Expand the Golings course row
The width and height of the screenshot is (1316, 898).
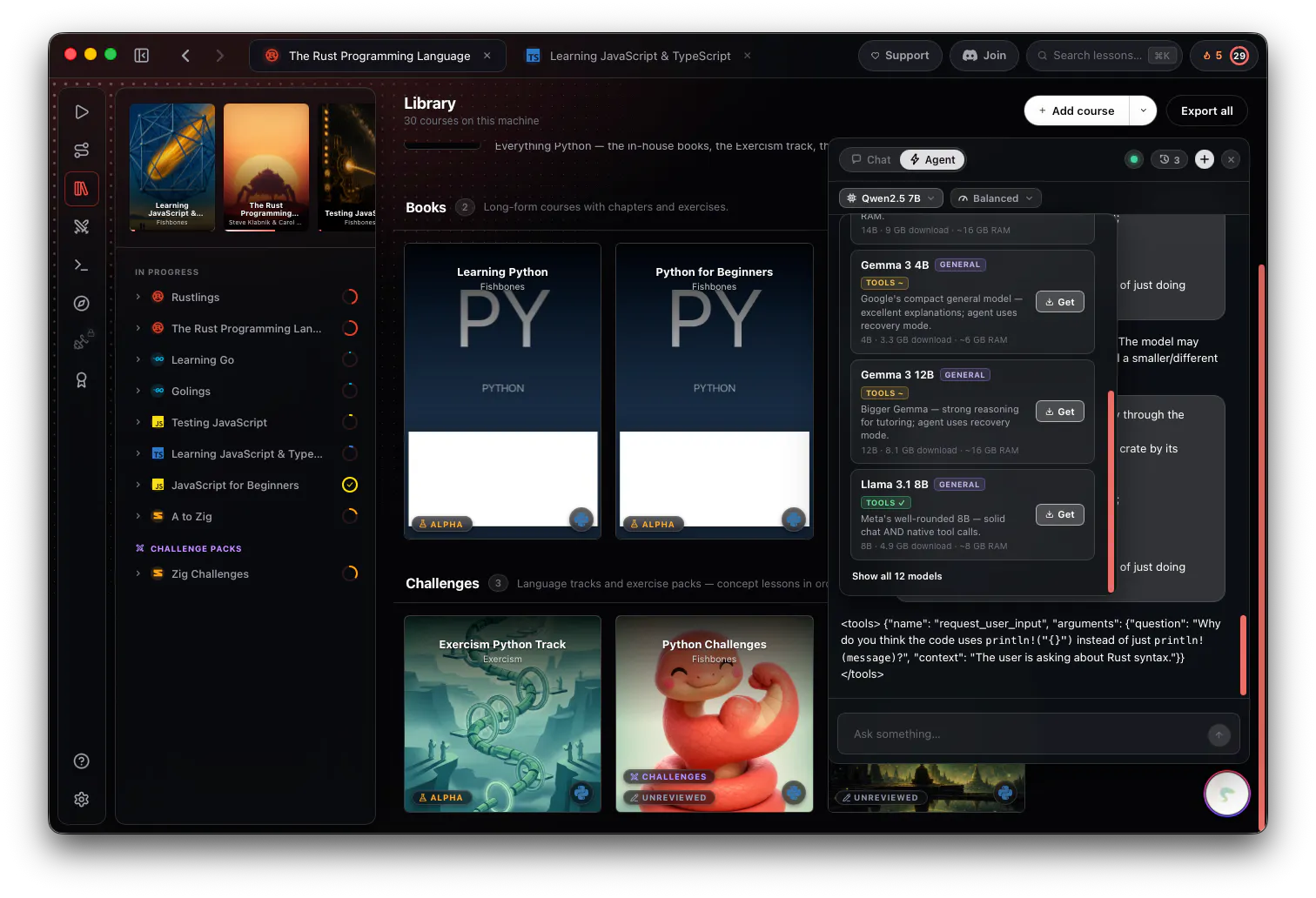[138, 391]
